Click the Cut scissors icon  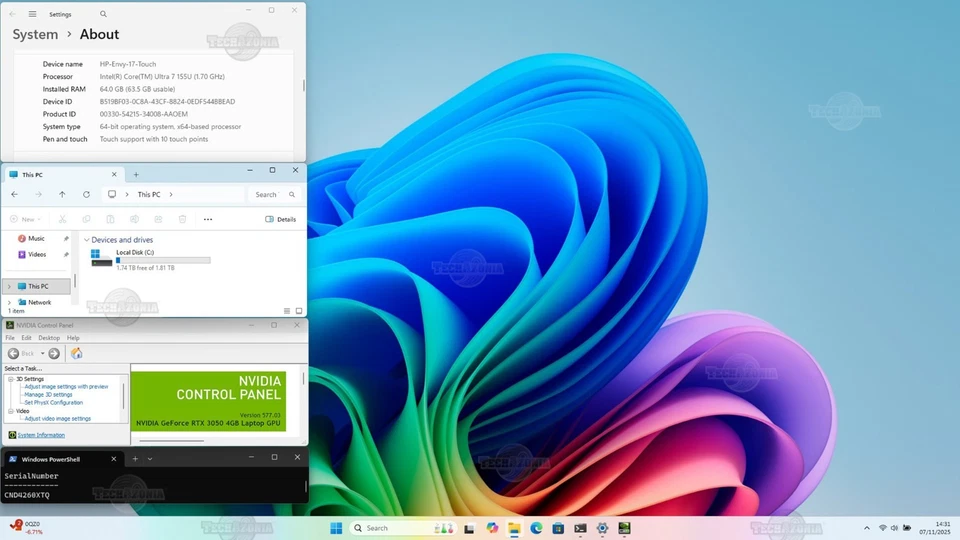click(62, 219)
